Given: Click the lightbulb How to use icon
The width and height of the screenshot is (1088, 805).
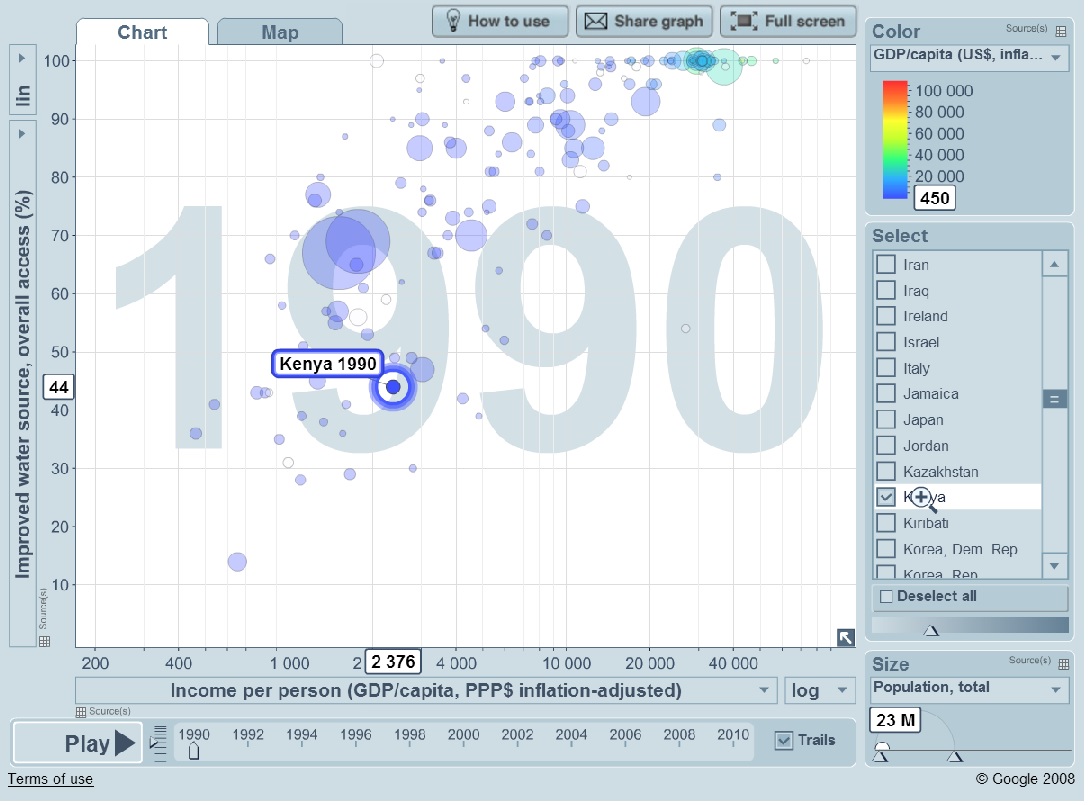Looking at the screenshot, I should pos(452,21).
